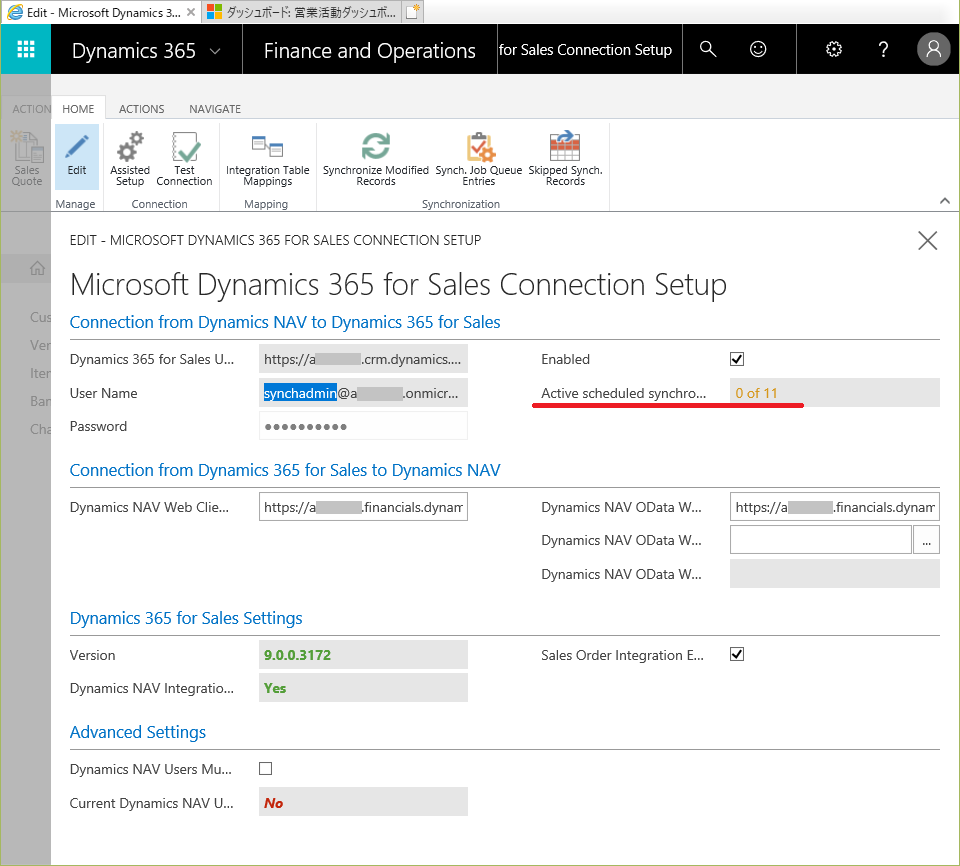Collapse the Advanced Settings section
Screen dimensions: 960x866
[x=138, y=732]
